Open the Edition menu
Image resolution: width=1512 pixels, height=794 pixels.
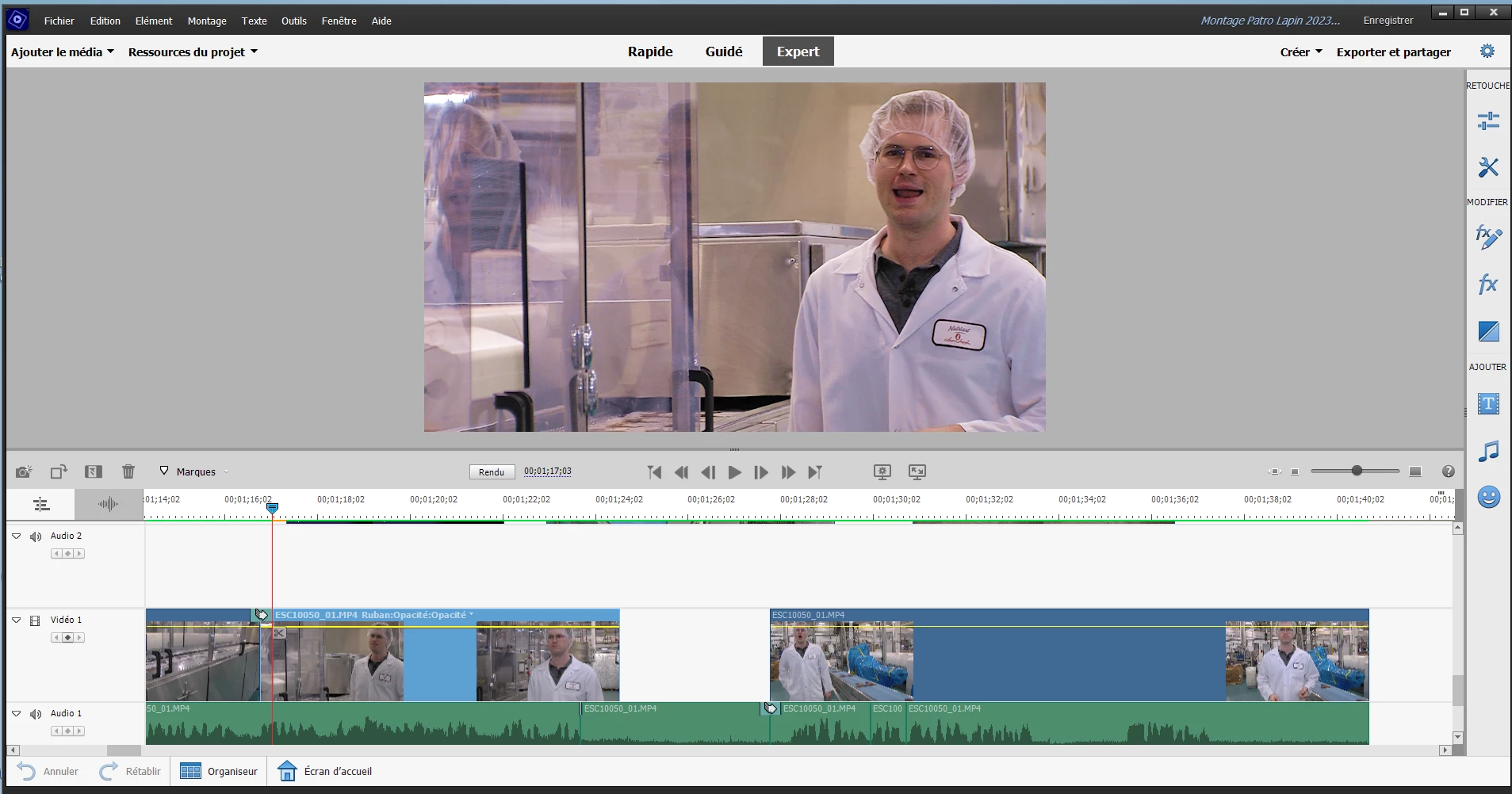(105, 21)
